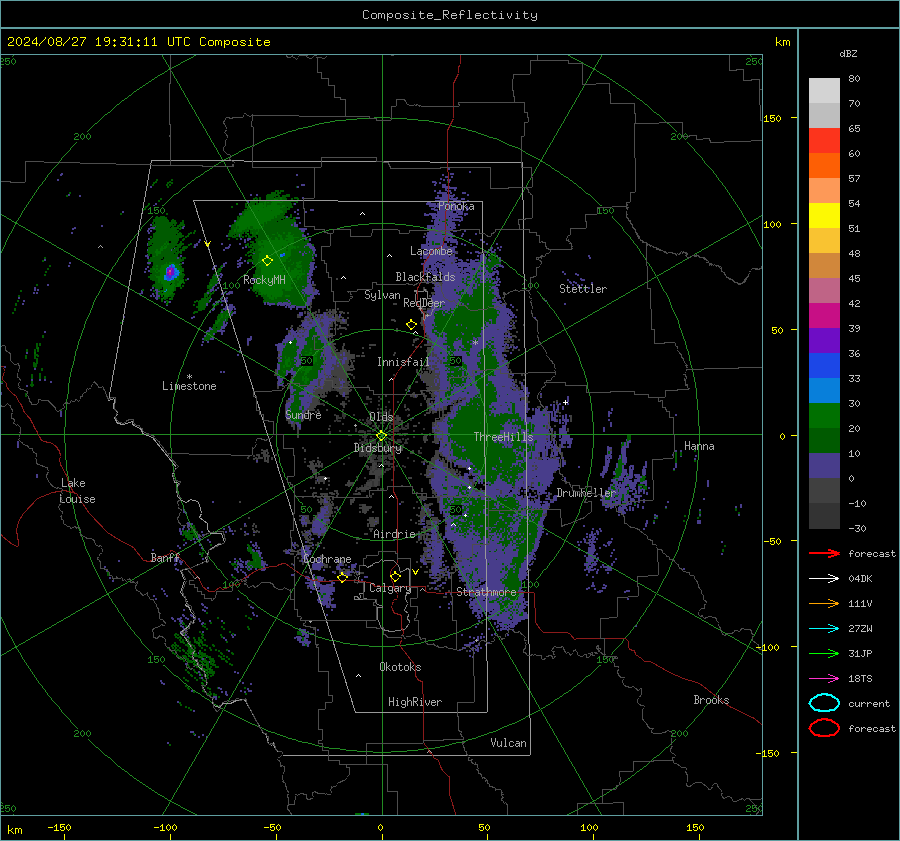
Task: Click the yellow V marker east of Calgary diamond
Action: tap(415, 572)
